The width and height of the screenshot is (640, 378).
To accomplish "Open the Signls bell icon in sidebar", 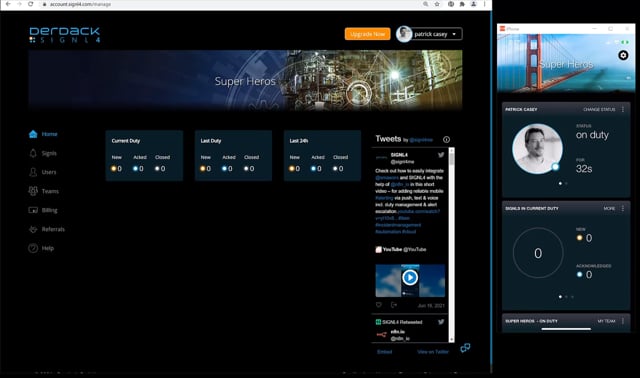I will coord(33,153).
